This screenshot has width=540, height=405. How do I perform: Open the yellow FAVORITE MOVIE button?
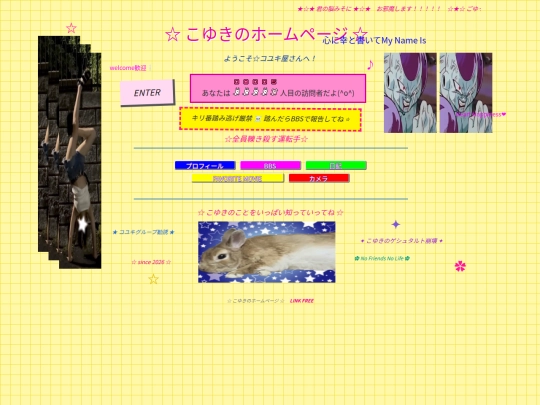[x=238, y=178]
